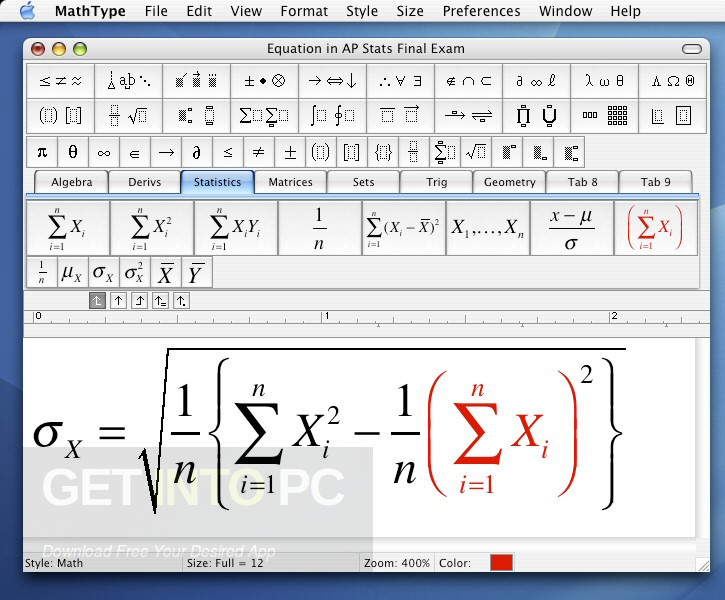Insert the sigma squared sub X symbol
Screen dimensions: 725x600
point(135,273)
